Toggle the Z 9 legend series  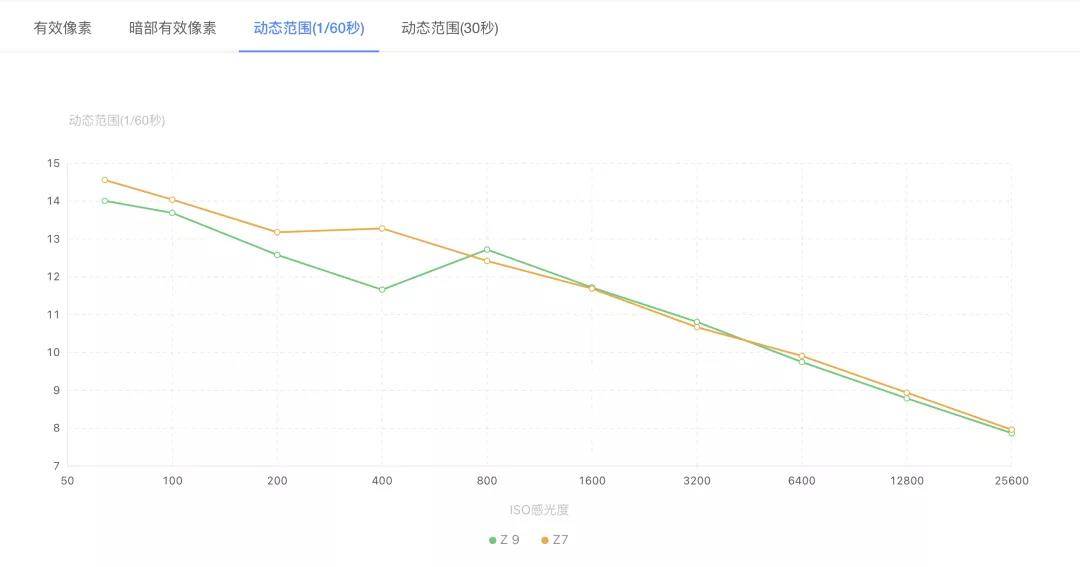(x=510, y=540)
